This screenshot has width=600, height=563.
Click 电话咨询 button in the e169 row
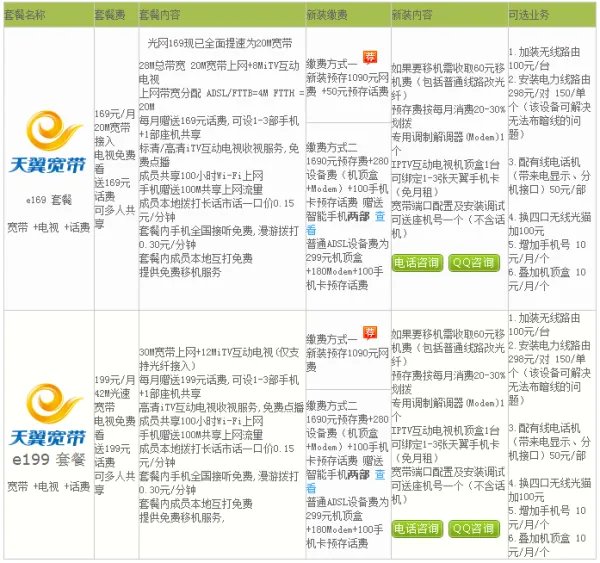[x=417, y=263]
